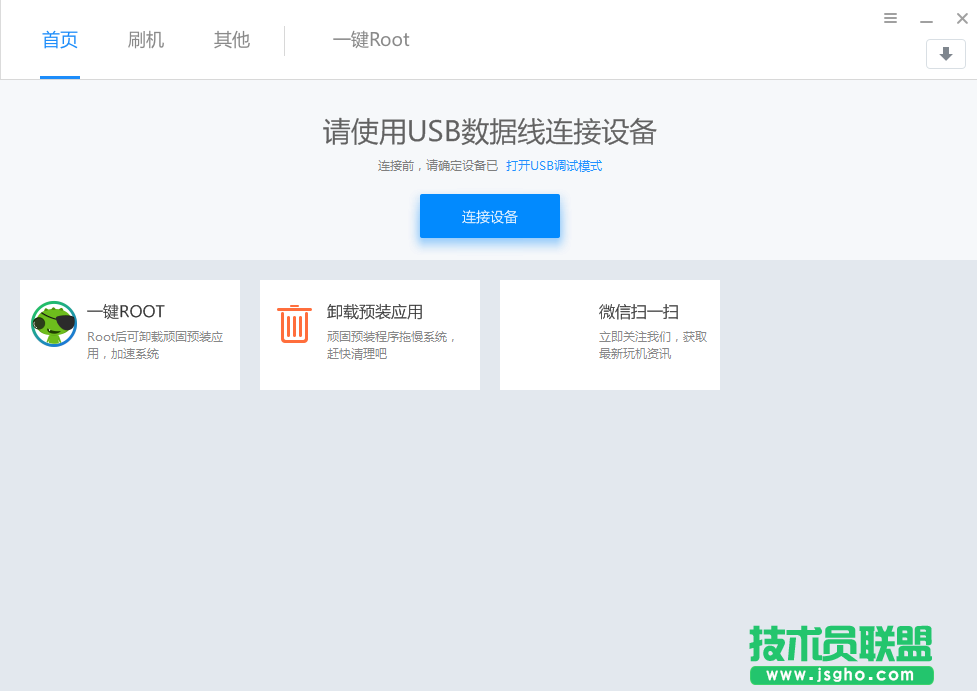Click the green ROOT mascot icon
The width and height of the screenshot is (977, 691).
[54, 324]
